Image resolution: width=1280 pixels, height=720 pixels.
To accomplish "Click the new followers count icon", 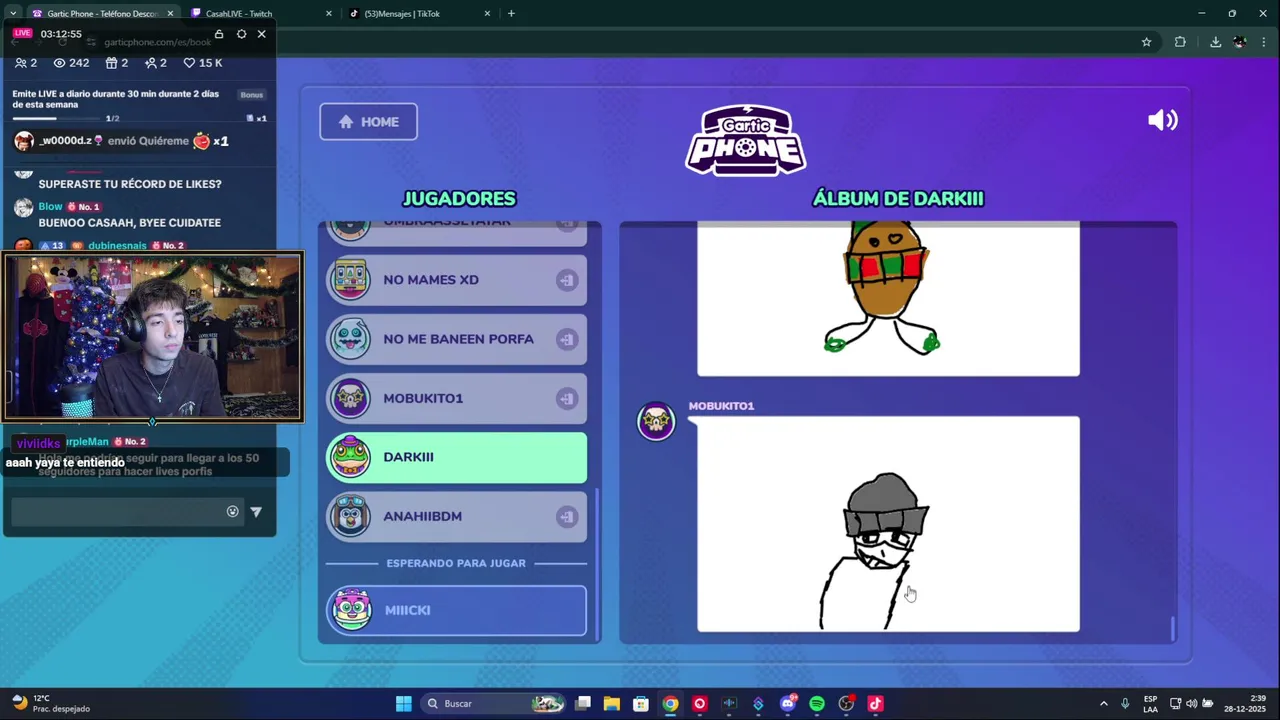I will click(151, 63).
